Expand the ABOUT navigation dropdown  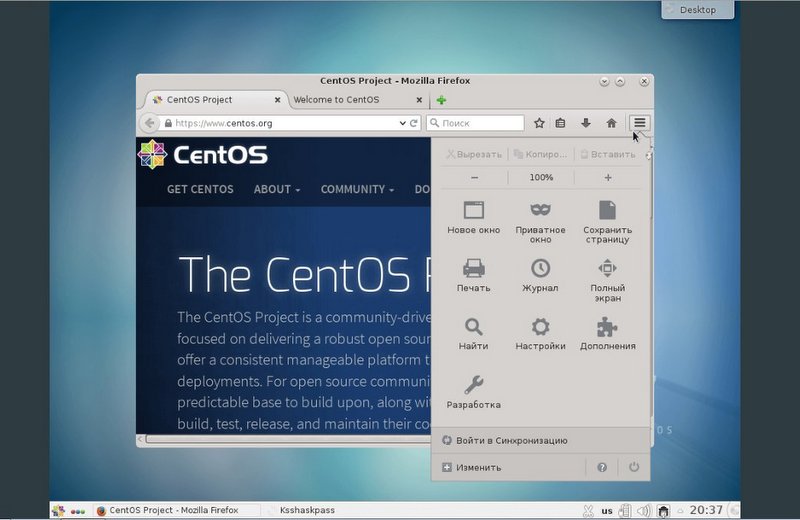pos(277,189)
